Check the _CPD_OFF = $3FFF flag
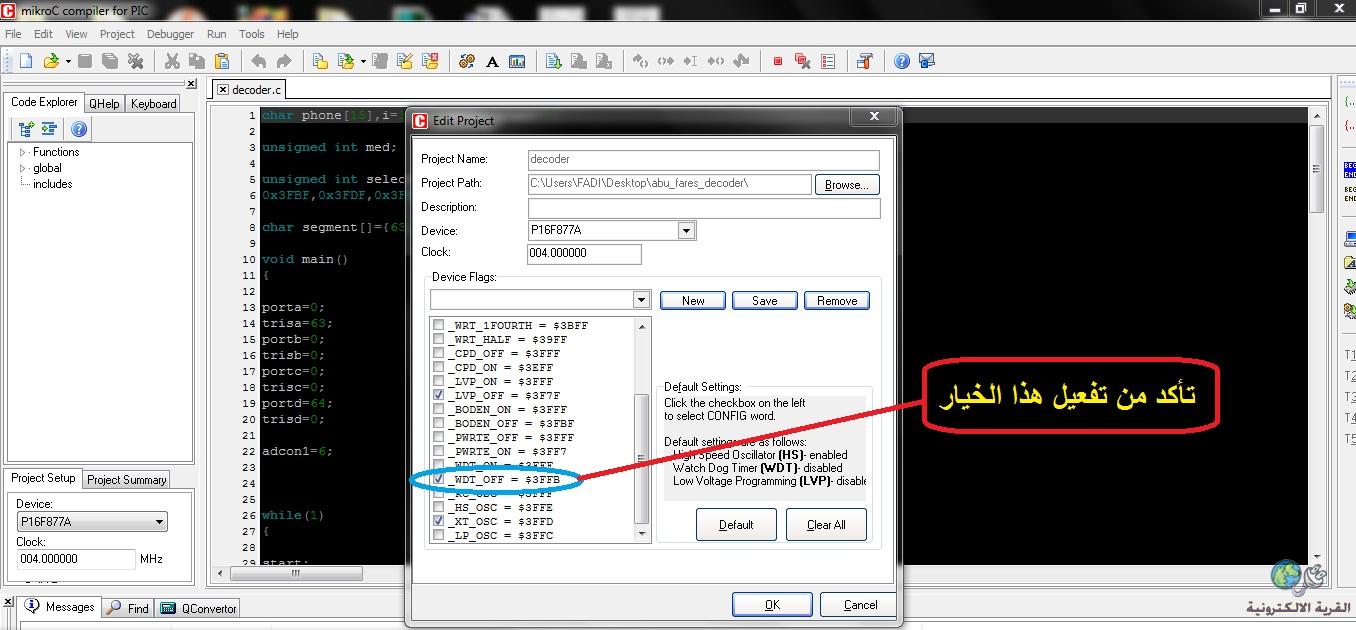 point(439,354)
